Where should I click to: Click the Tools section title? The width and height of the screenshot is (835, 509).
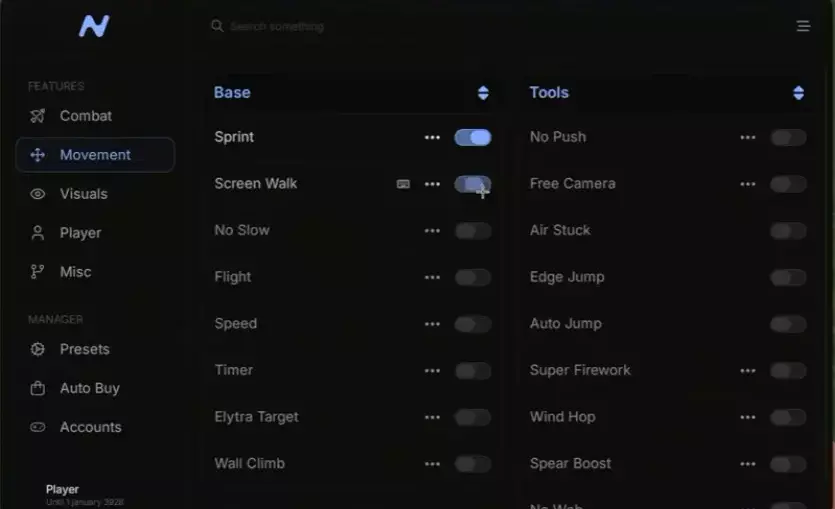point(549,92)
